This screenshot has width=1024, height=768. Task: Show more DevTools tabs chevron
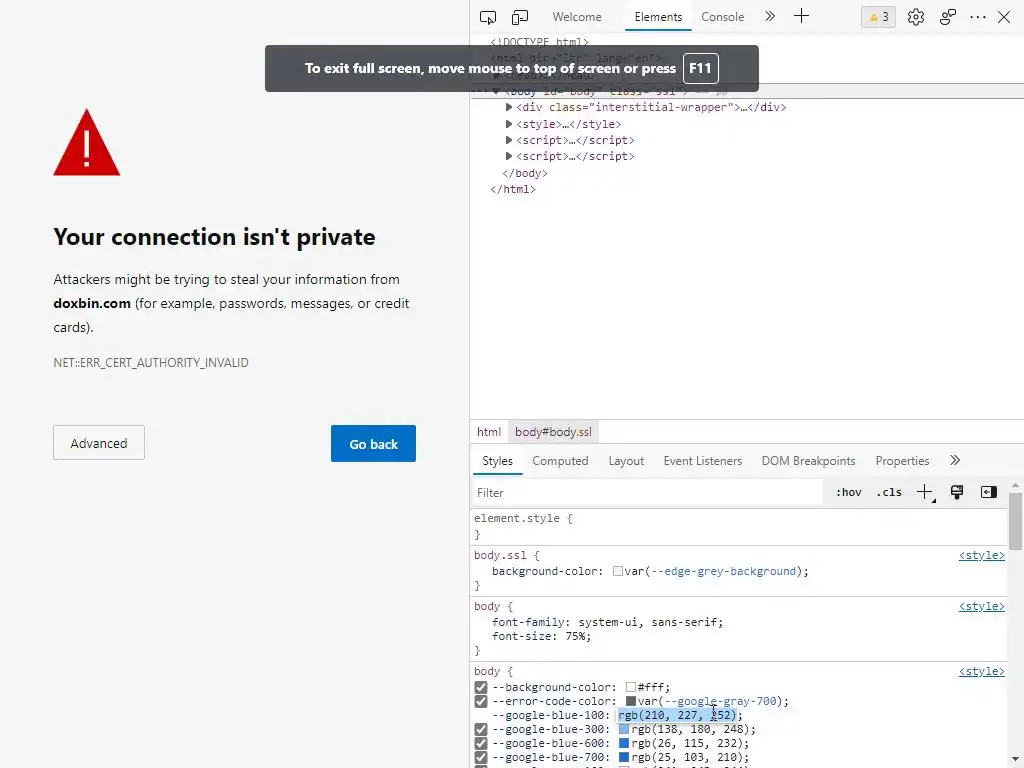point(770,16)
